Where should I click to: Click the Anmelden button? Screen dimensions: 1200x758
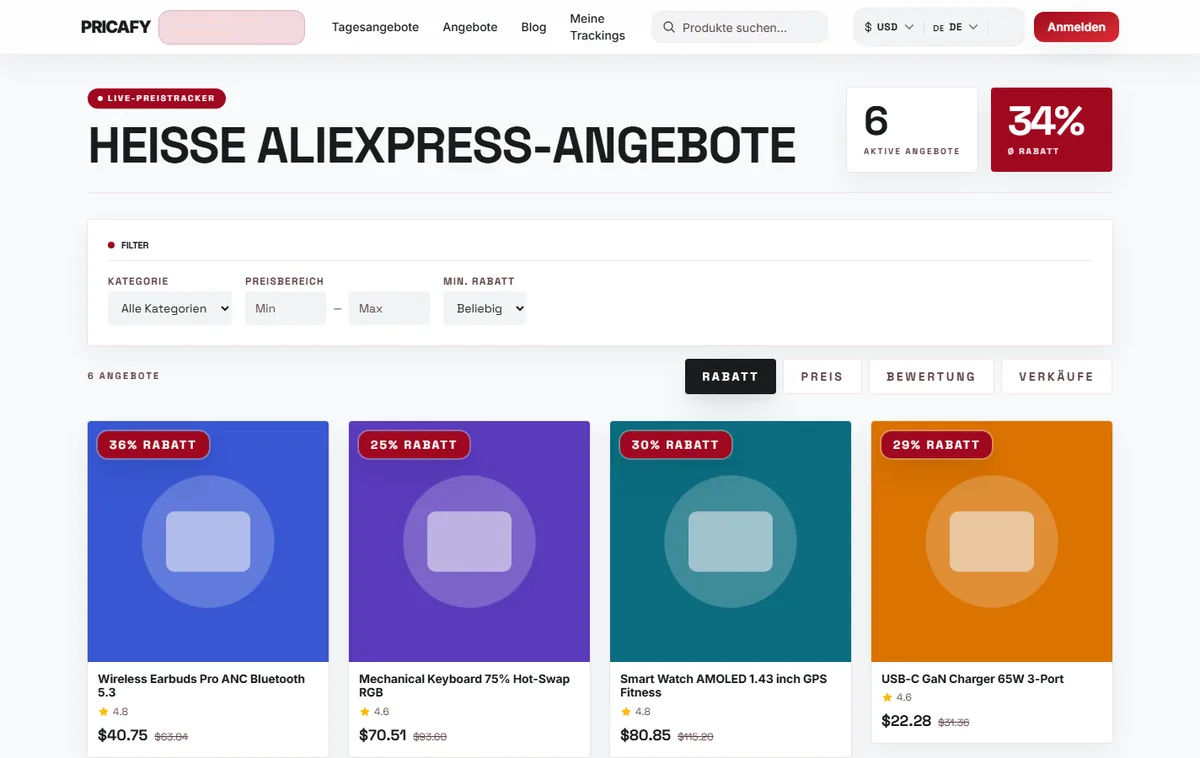1076,27
